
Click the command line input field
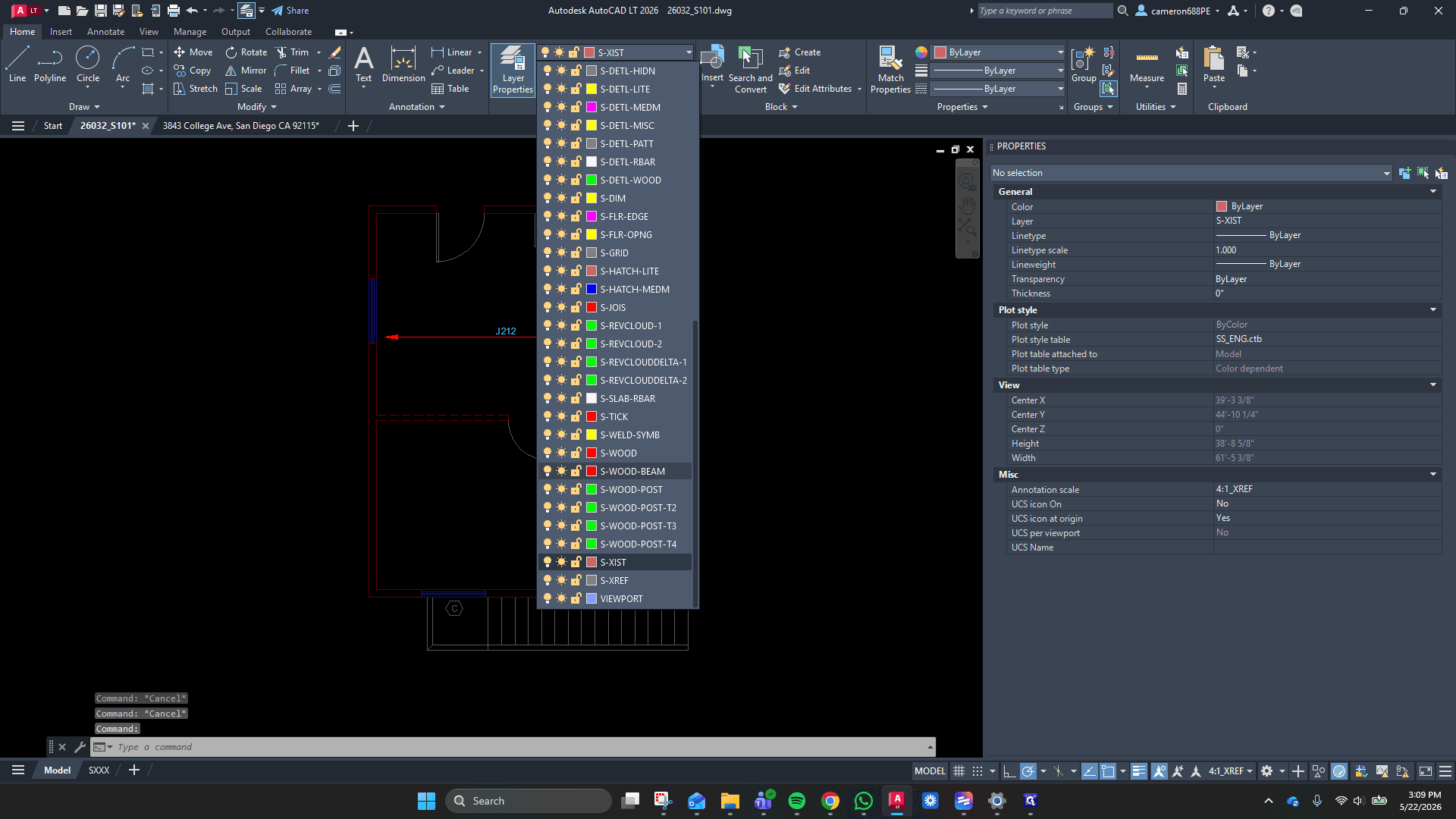513,747
